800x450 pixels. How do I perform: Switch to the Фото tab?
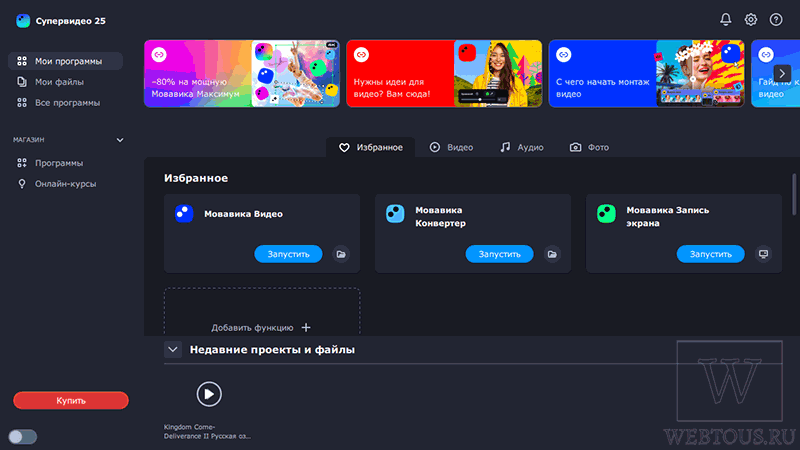(x=589, y=147)
